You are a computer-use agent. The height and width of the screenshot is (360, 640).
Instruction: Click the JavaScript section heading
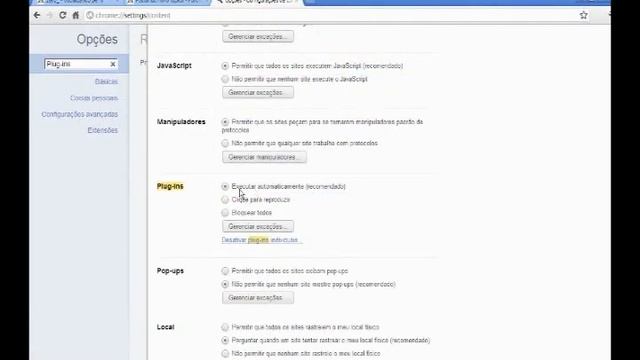174,66
